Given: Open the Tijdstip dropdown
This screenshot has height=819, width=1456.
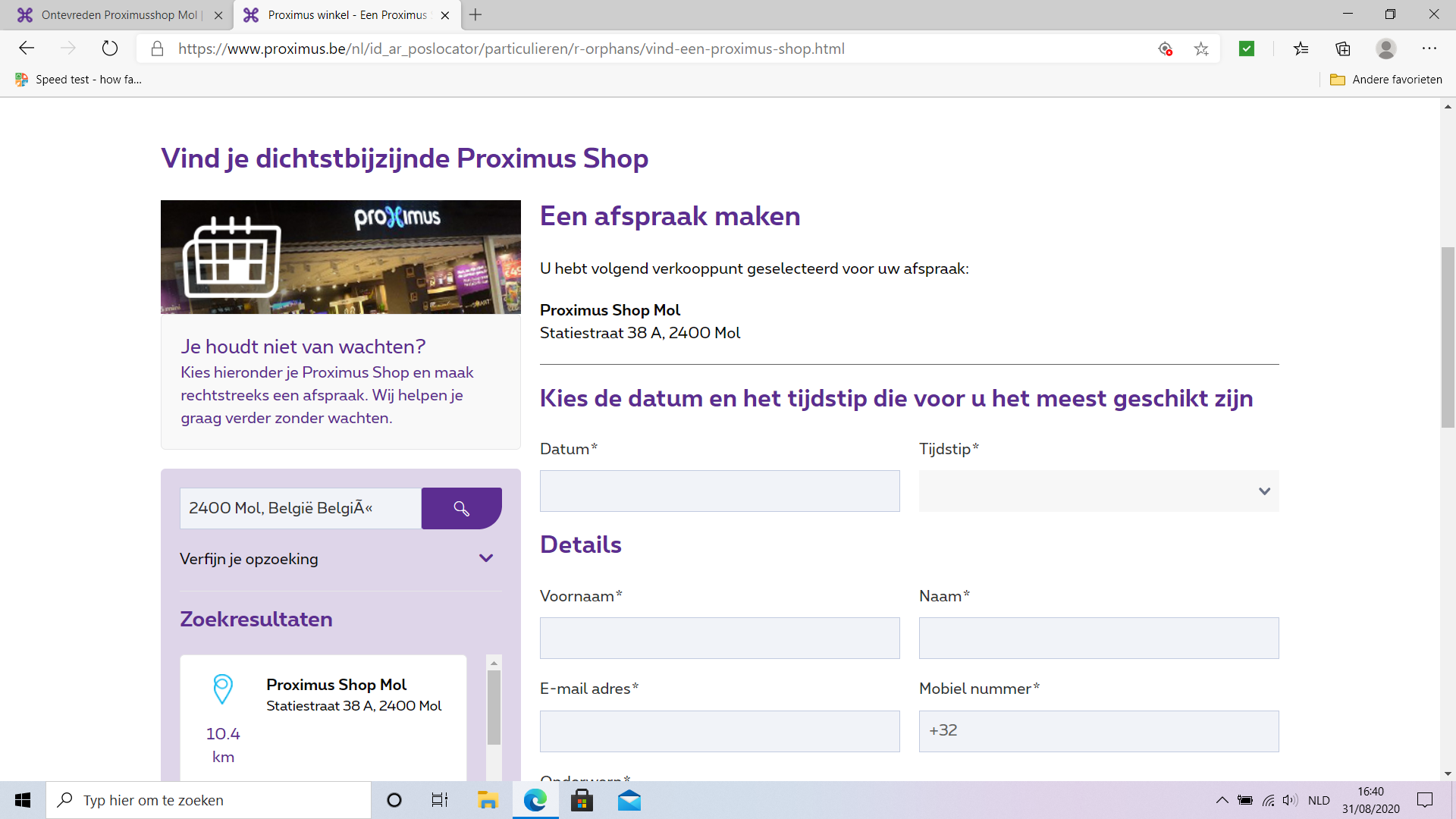Looking at the screenshot, I should pyautogui.click(x=1099, y=491).
